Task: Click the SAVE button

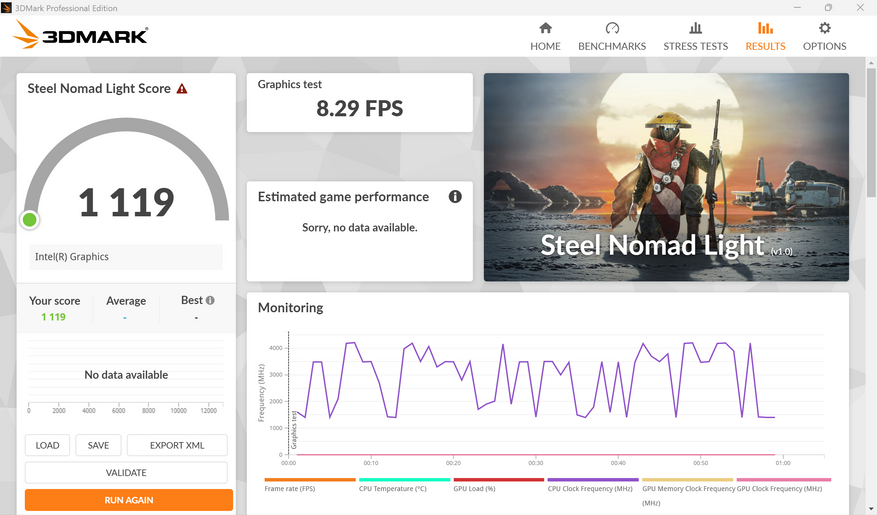Action: pos(98,445)
